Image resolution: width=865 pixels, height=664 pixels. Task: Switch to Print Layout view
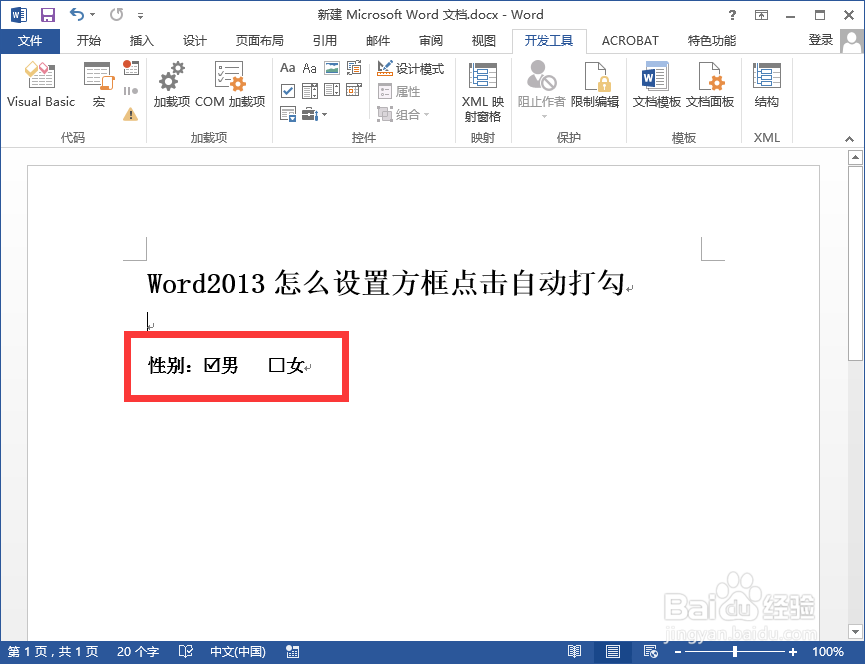tap(612, 652)
